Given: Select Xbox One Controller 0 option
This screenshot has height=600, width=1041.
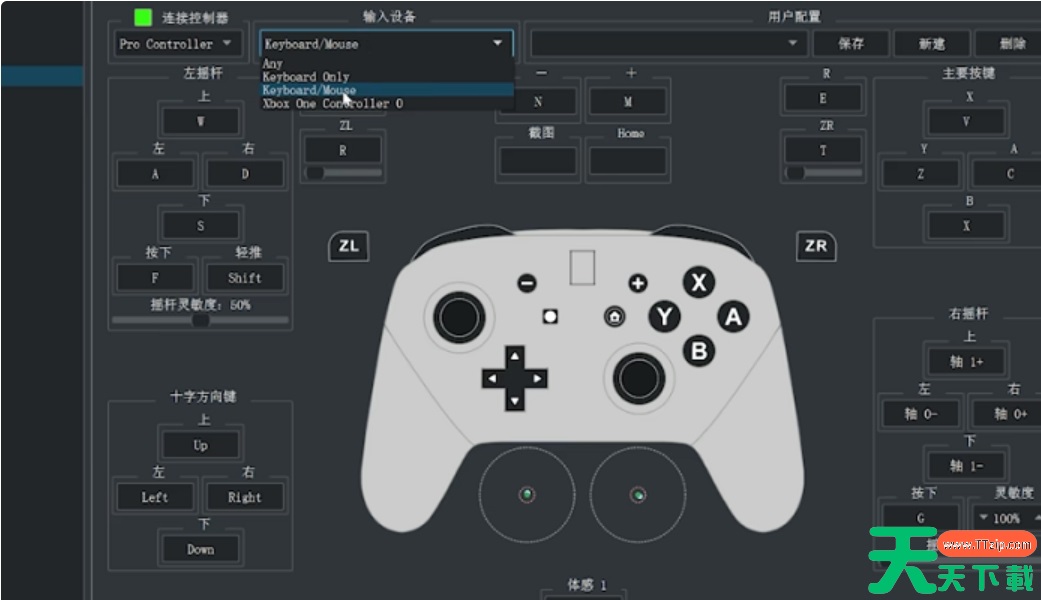Looking at the screenshot, I should click(332, 103).
